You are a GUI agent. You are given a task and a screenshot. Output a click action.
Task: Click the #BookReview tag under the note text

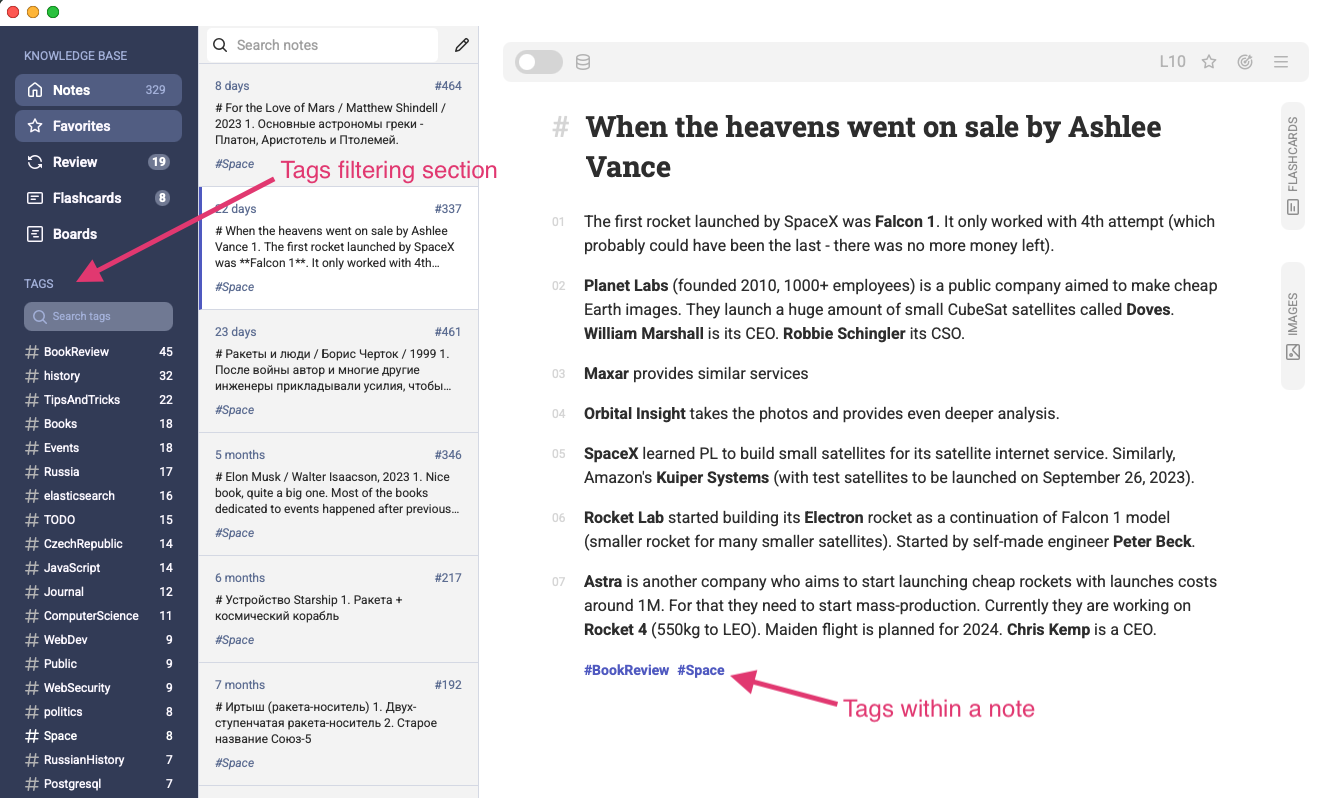[x=626, y=670]
